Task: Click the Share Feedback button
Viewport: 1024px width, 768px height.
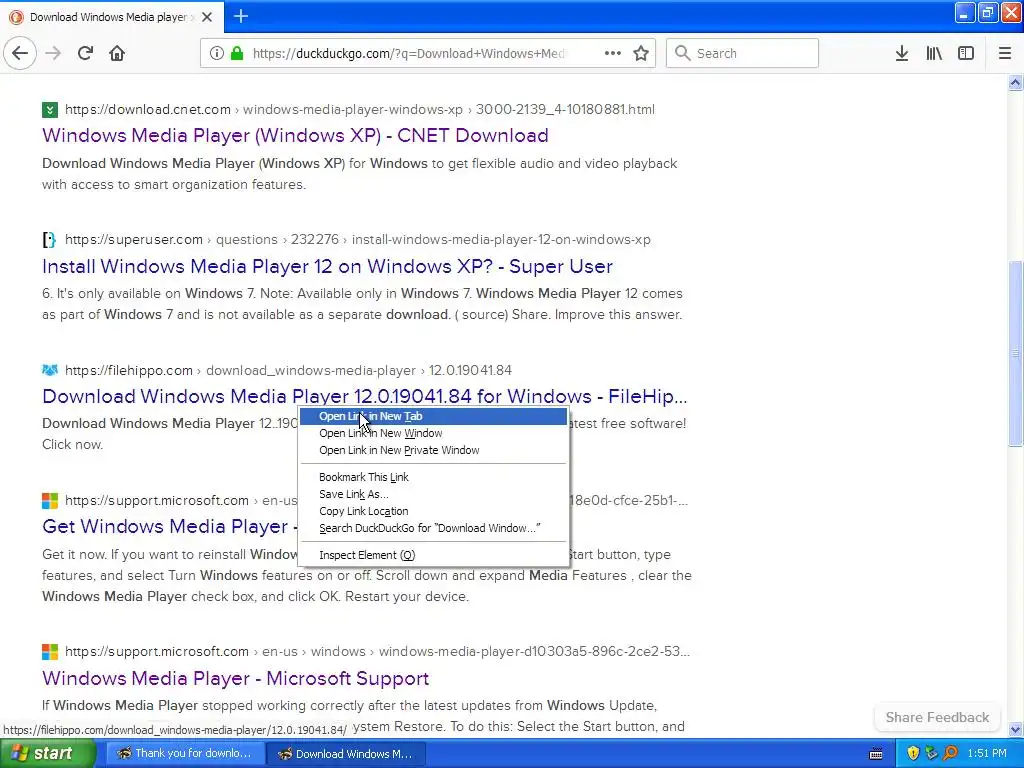Action: pos(937,717)
